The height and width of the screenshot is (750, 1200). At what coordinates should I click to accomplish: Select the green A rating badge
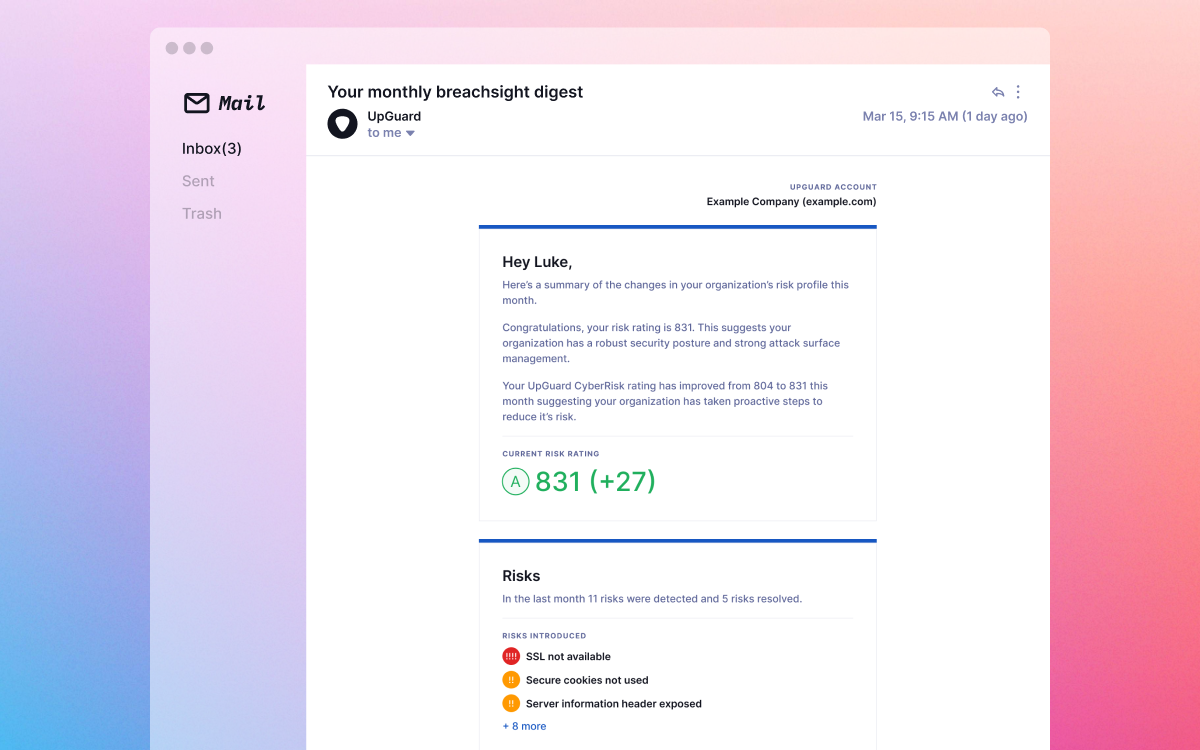pyautogui.click(x=515, y=481)
